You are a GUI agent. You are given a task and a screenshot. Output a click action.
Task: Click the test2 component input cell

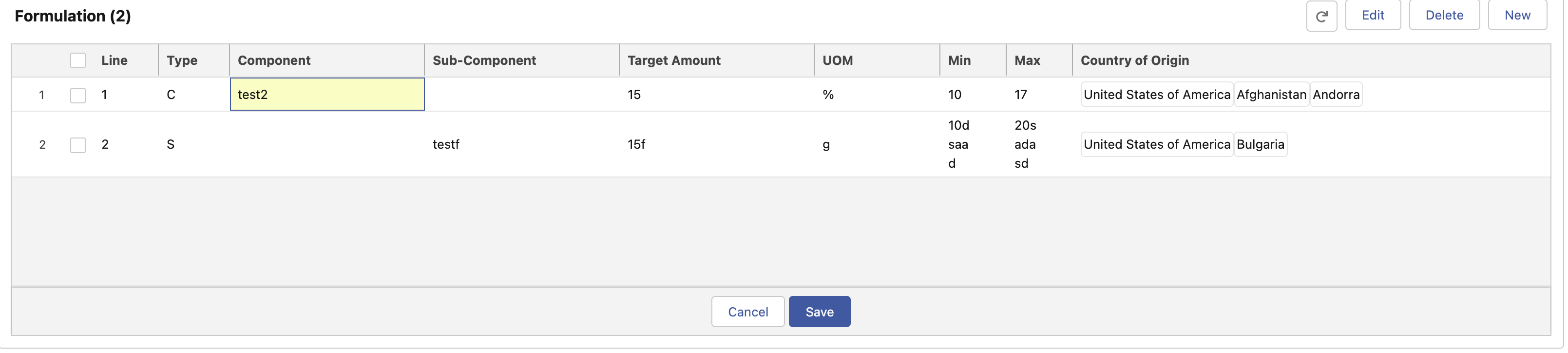coord(327,94)
